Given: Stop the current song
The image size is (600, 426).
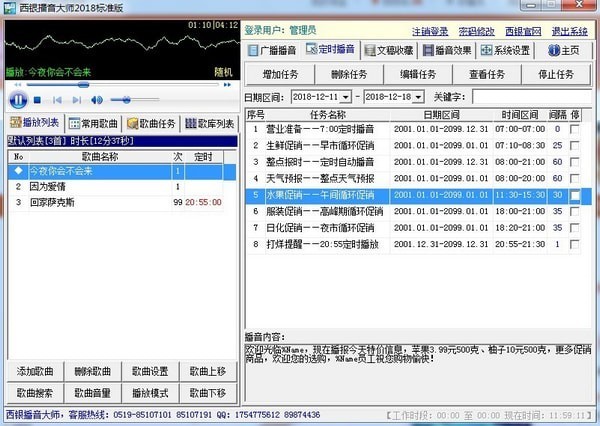Looking at the screenshot, I should point(37,100).
